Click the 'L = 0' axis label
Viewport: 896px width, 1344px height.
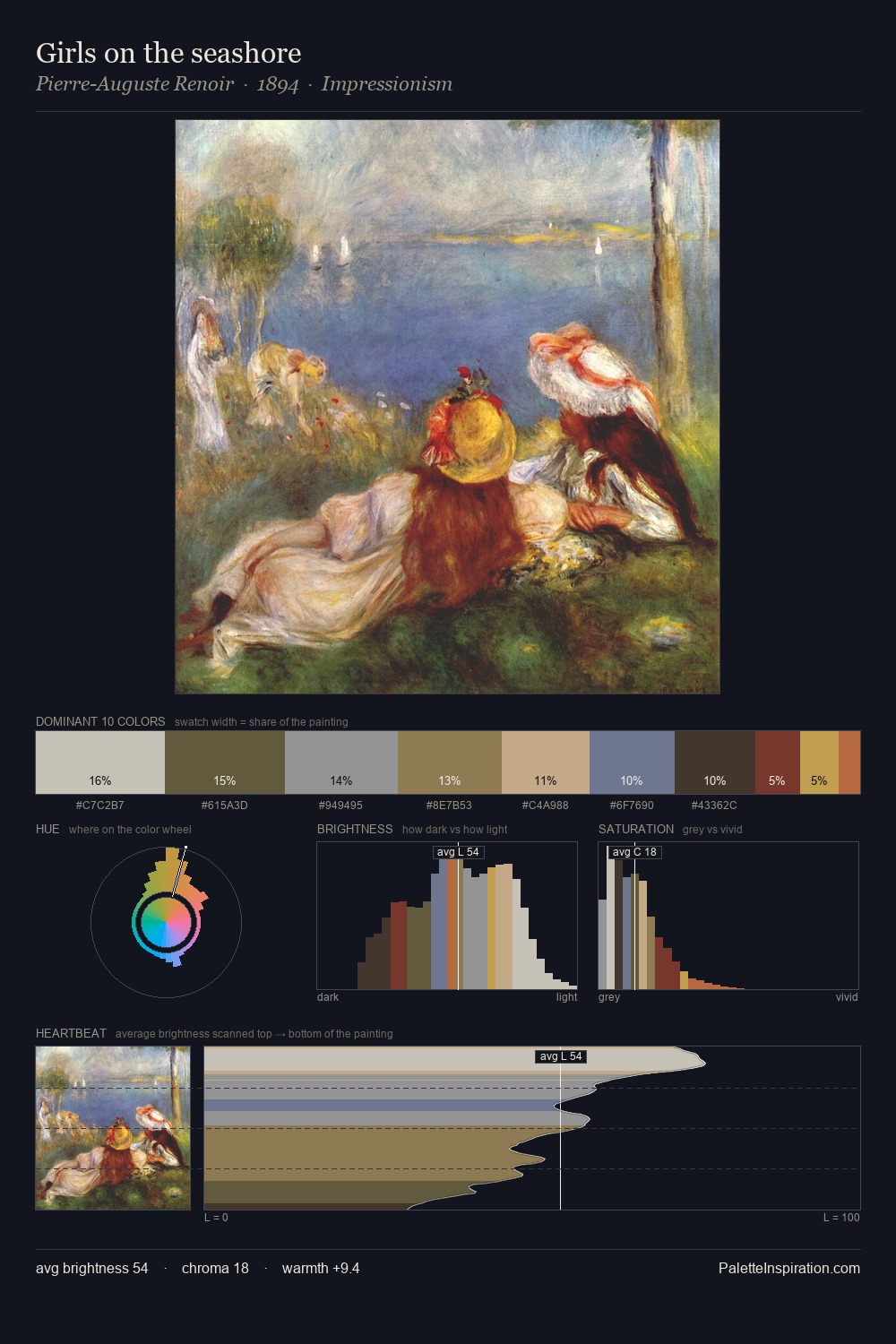click(x=216, y=1218)
